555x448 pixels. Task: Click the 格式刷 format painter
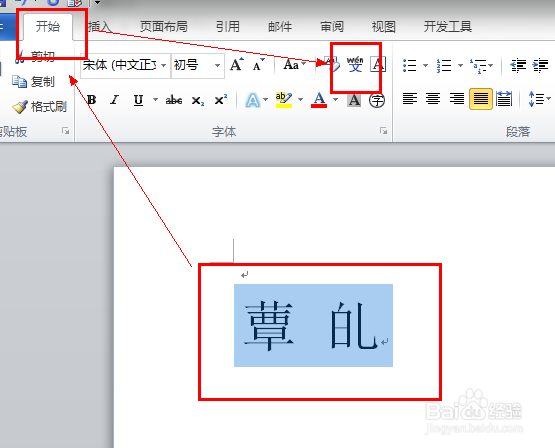tap(40, 107)
